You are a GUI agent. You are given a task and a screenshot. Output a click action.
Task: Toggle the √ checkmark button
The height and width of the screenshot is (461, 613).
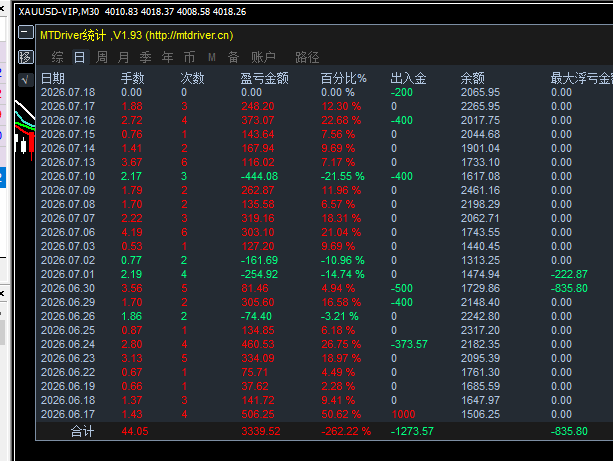pyautogui.click(x=26, y=80)
